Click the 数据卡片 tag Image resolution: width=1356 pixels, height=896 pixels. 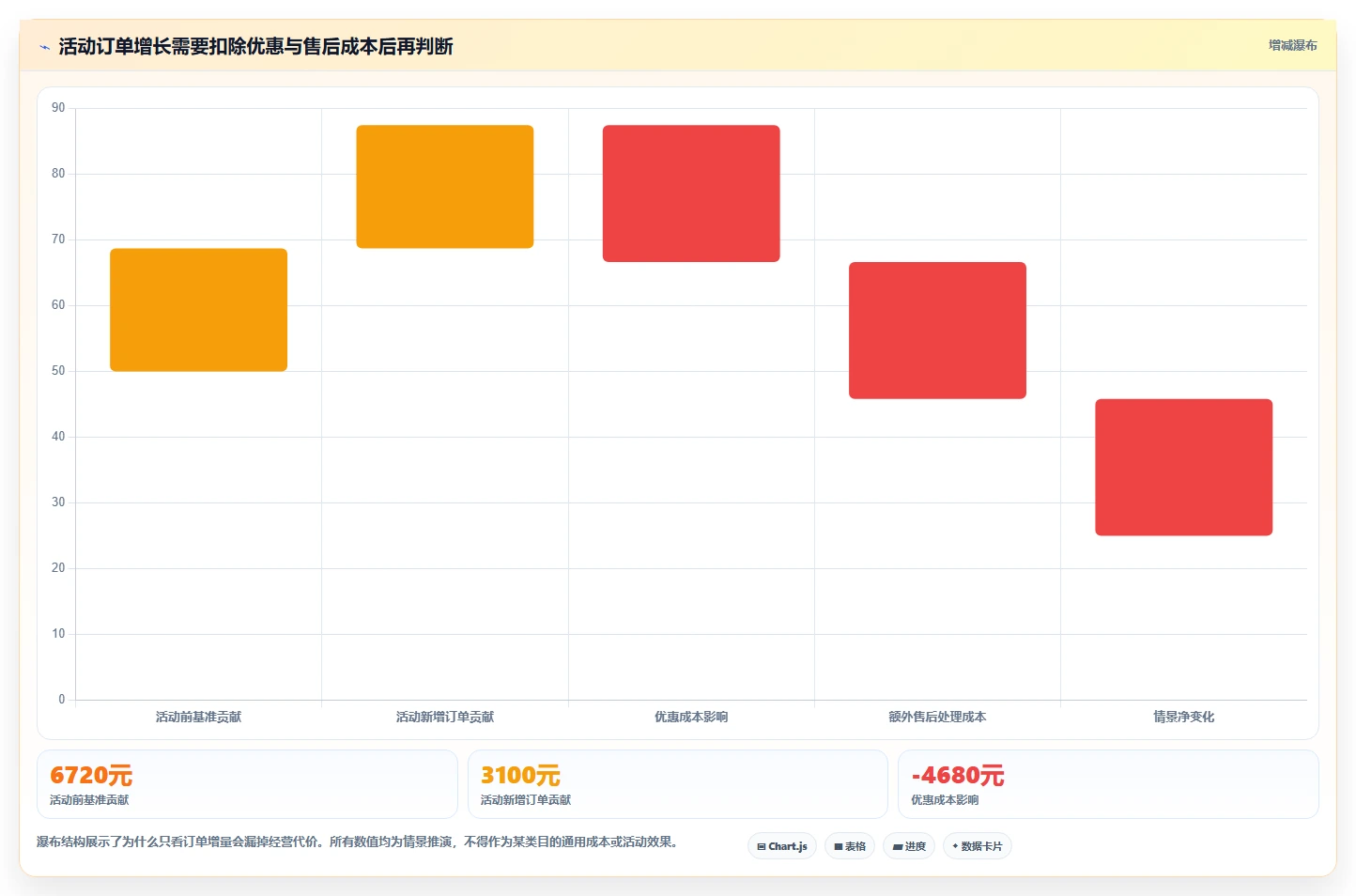click(978, 846)
